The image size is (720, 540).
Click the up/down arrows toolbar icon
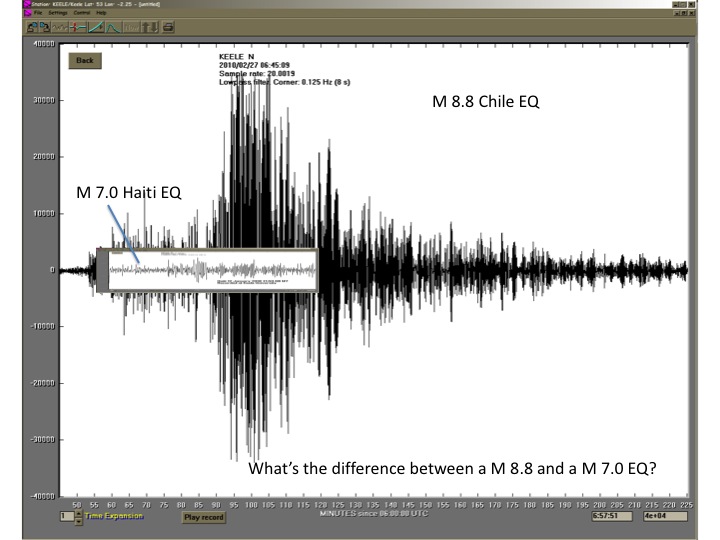150,28
